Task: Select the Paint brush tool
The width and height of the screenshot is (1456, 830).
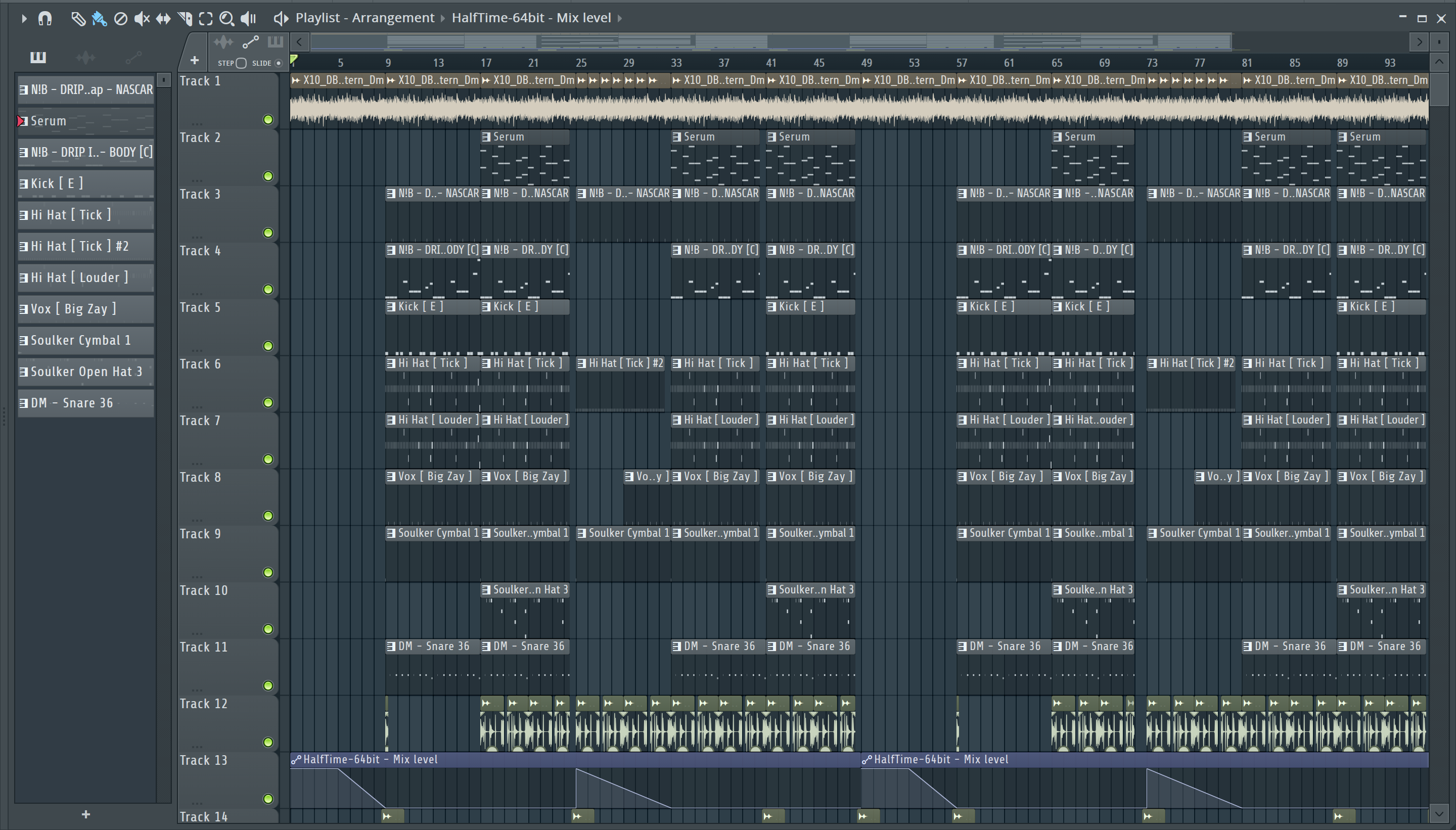Action: pos(99,19)
